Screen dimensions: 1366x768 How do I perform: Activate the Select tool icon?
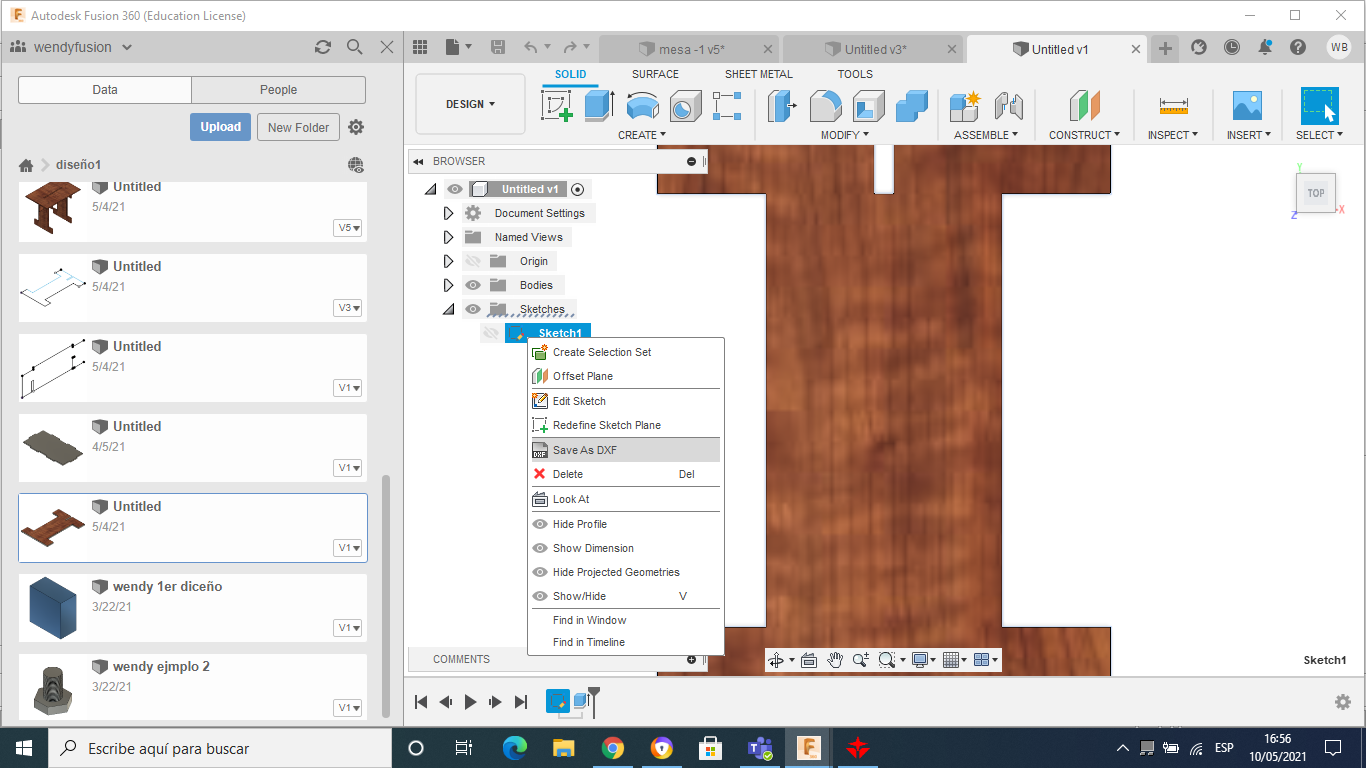[x=1320, y=106]
